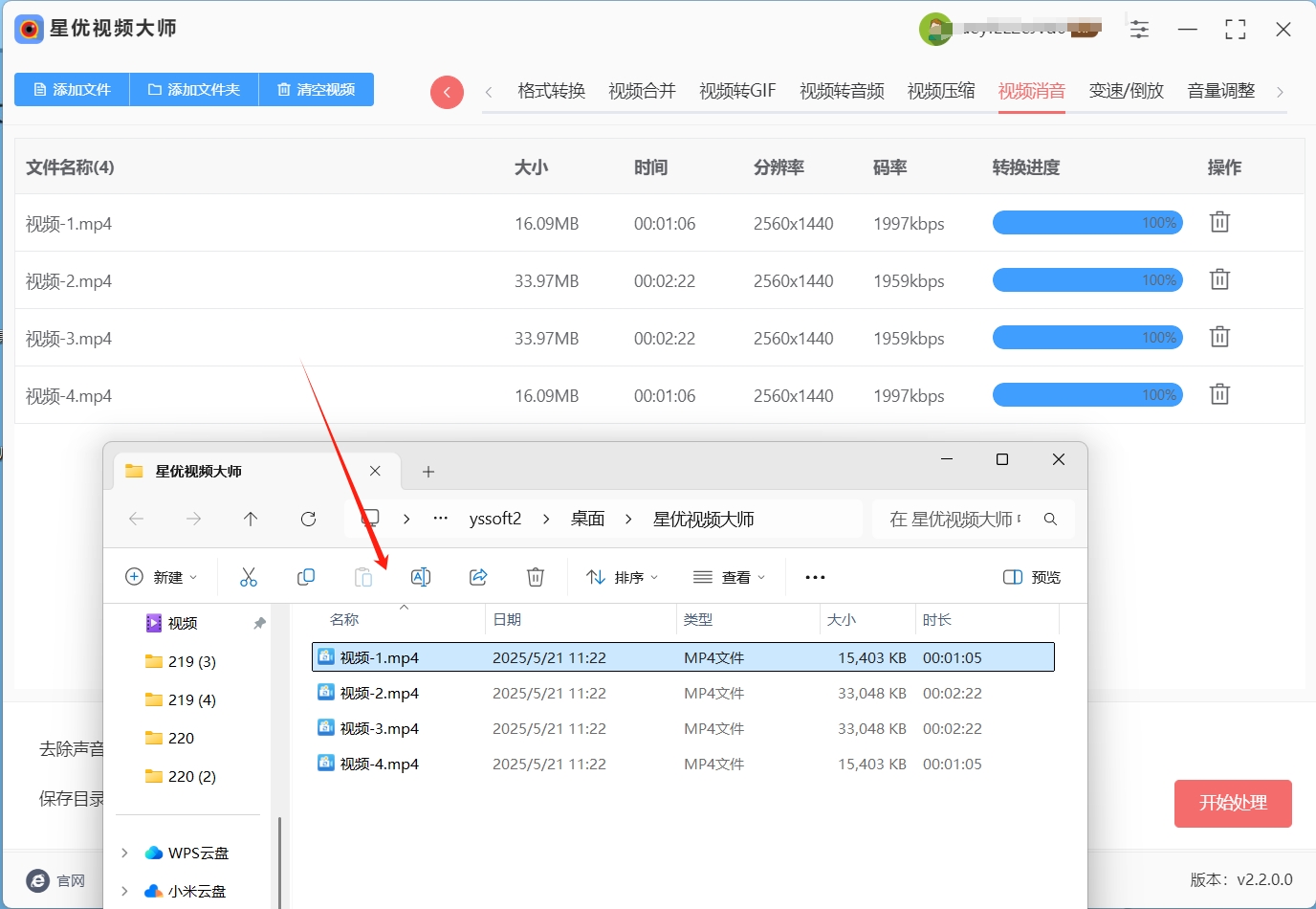1316x909 pixels.
Task: Toggle the 预览 preview pane
Action: point(1032,577)
